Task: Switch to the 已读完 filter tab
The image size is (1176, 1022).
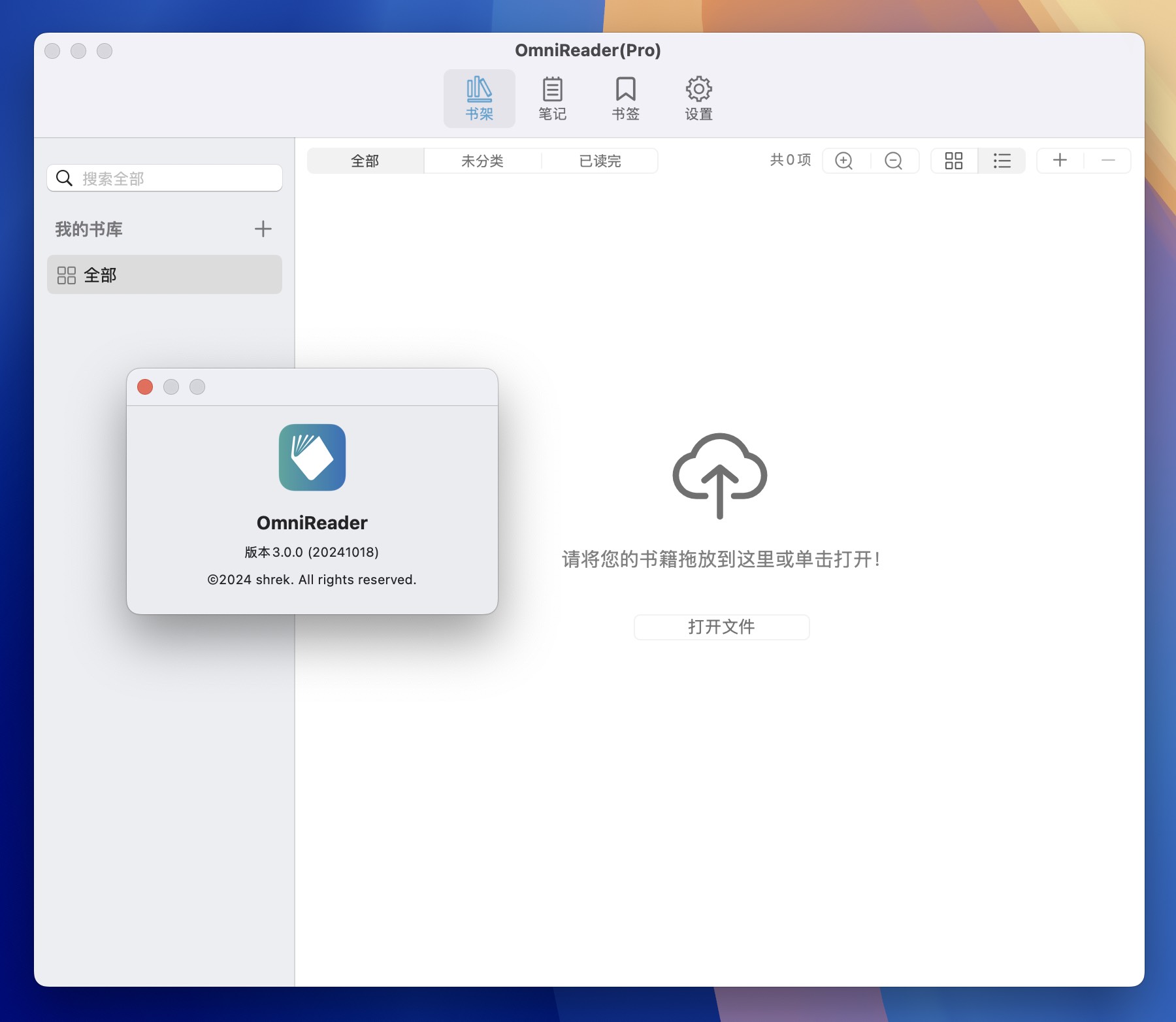Action: coord(600,161)
